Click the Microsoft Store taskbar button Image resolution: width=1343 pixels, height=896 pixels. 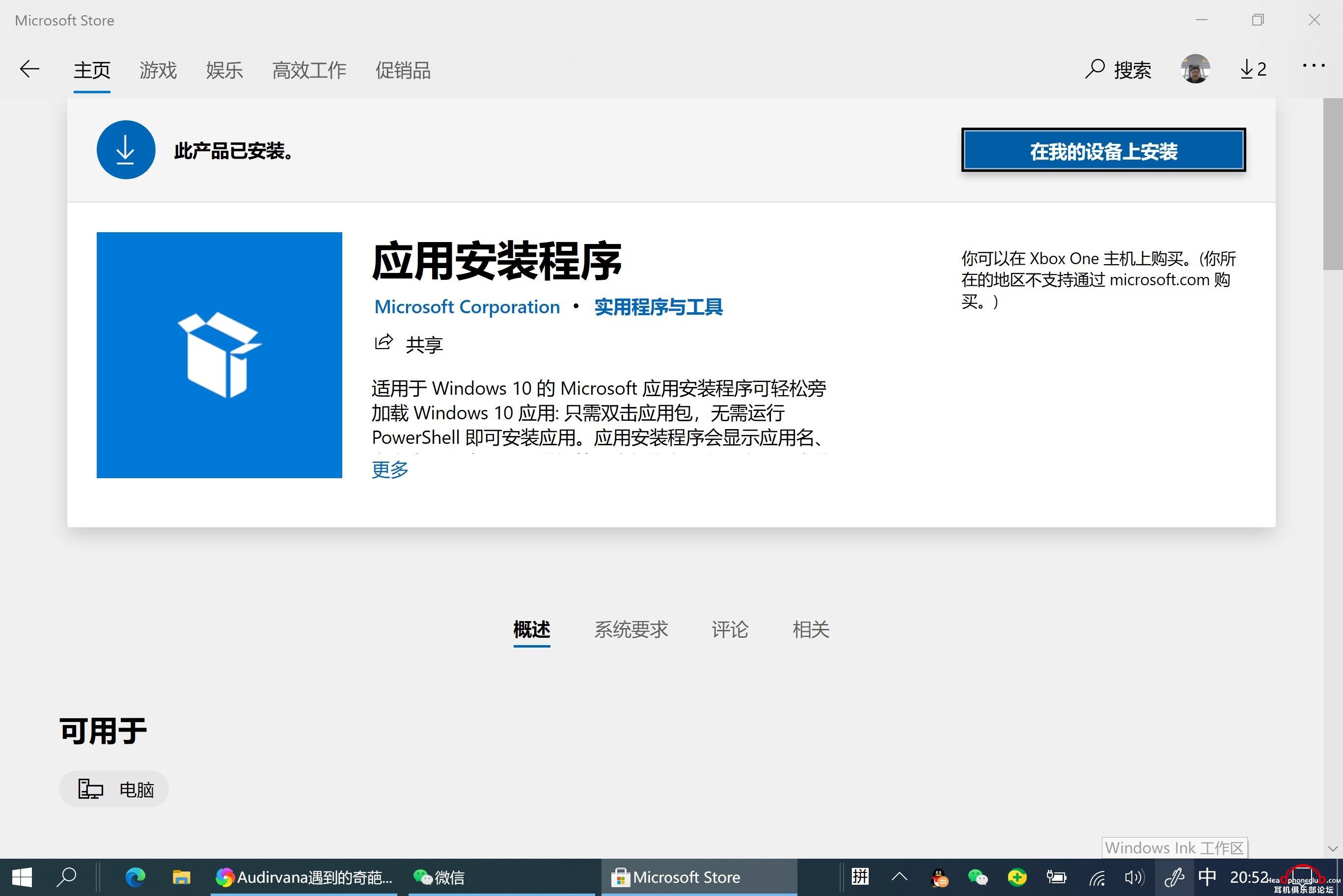point(699,877)
